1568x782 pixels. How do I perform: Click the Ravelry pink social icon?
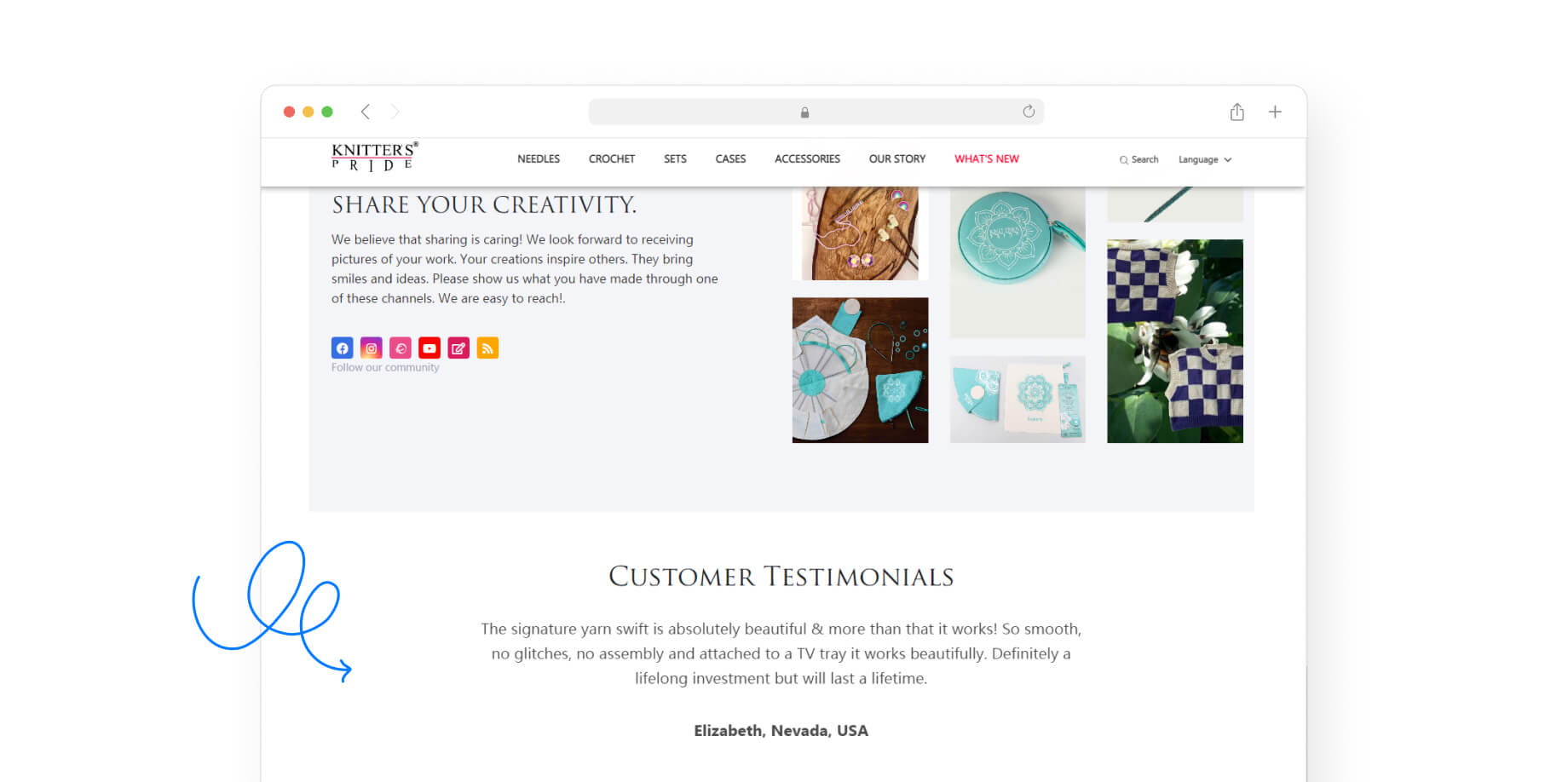coord(401,348)
